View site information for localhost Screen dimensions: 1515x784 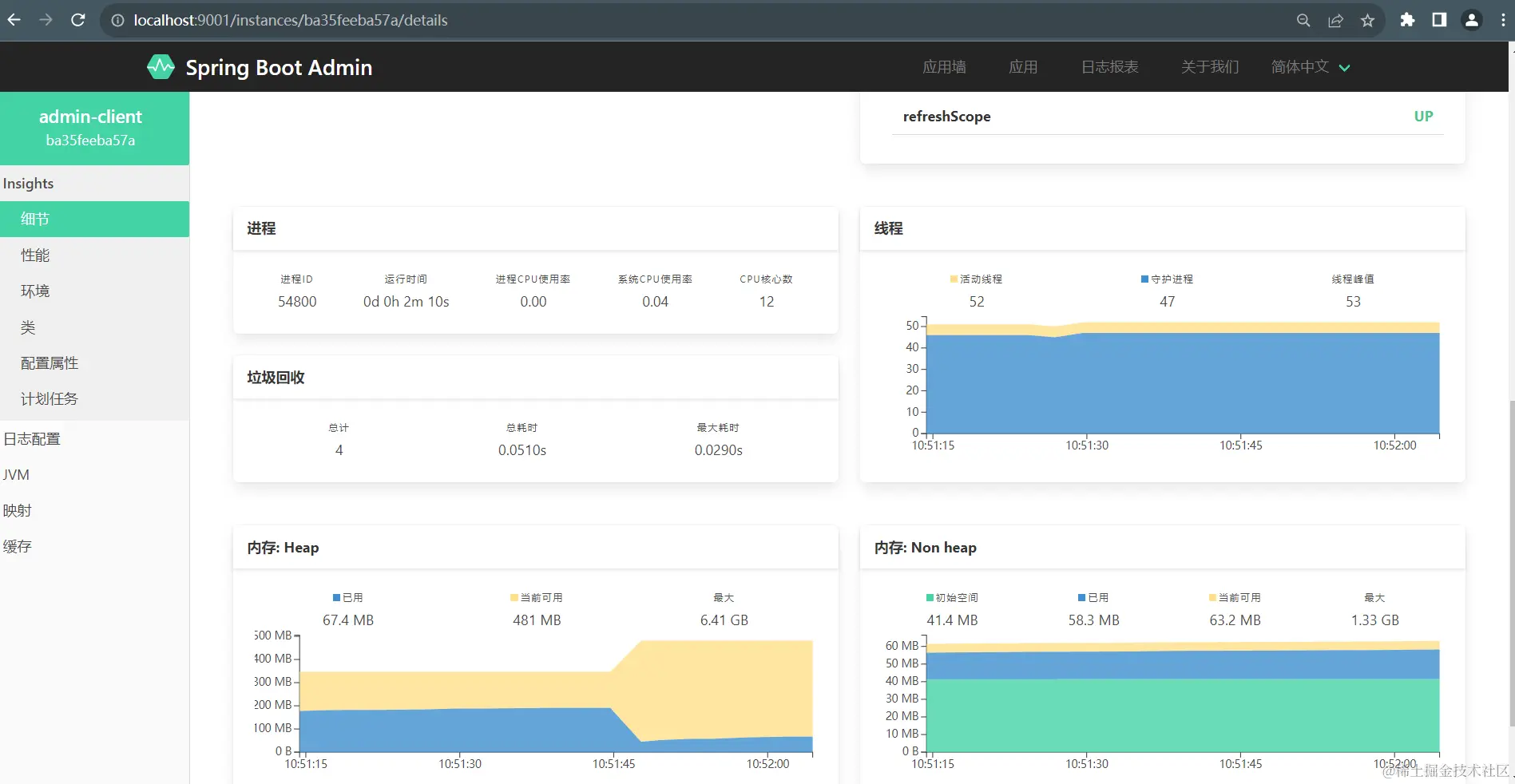tap(117, 20)
